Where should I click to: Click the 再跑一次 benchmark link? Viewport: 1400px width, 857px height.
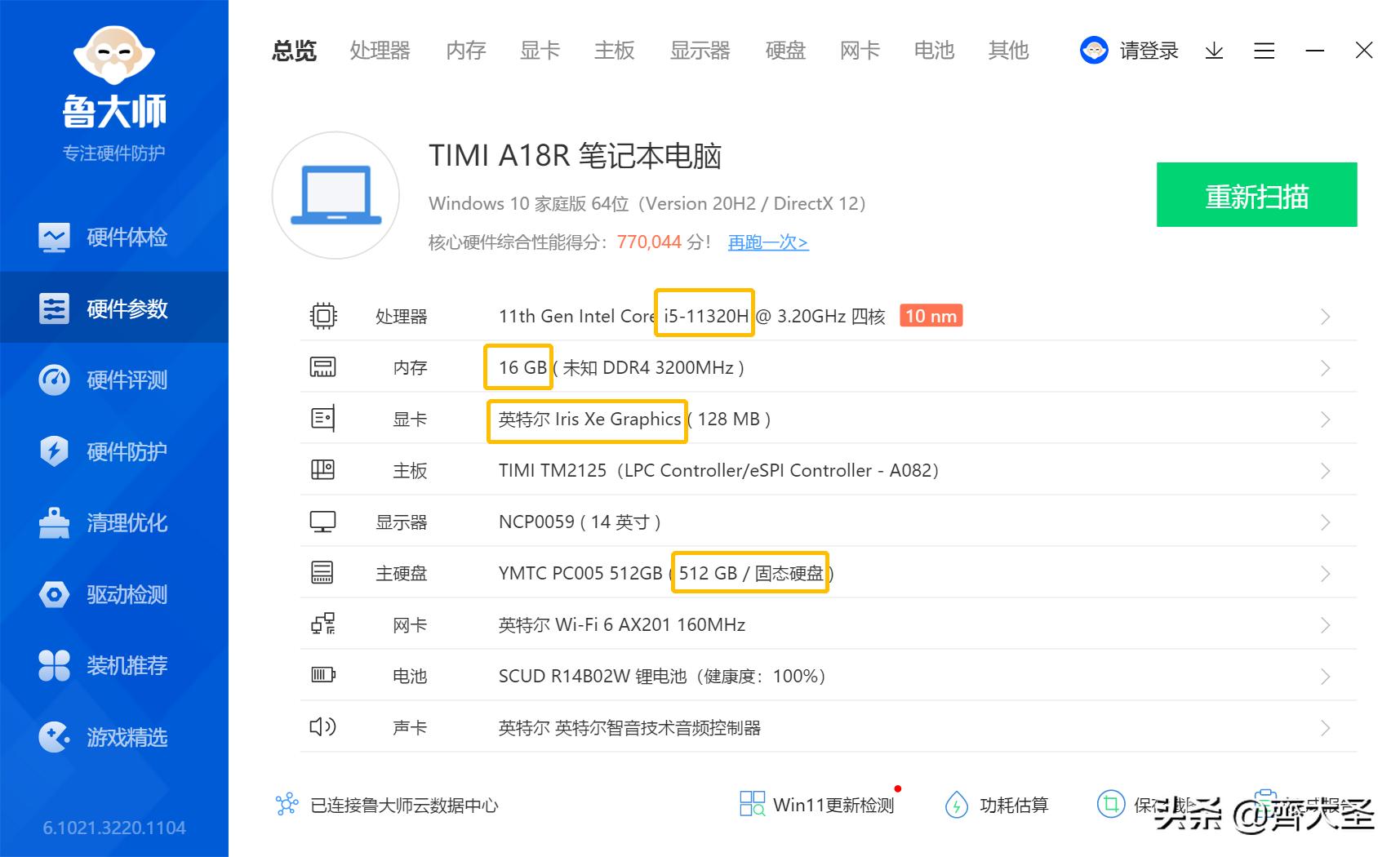[766, 242]
